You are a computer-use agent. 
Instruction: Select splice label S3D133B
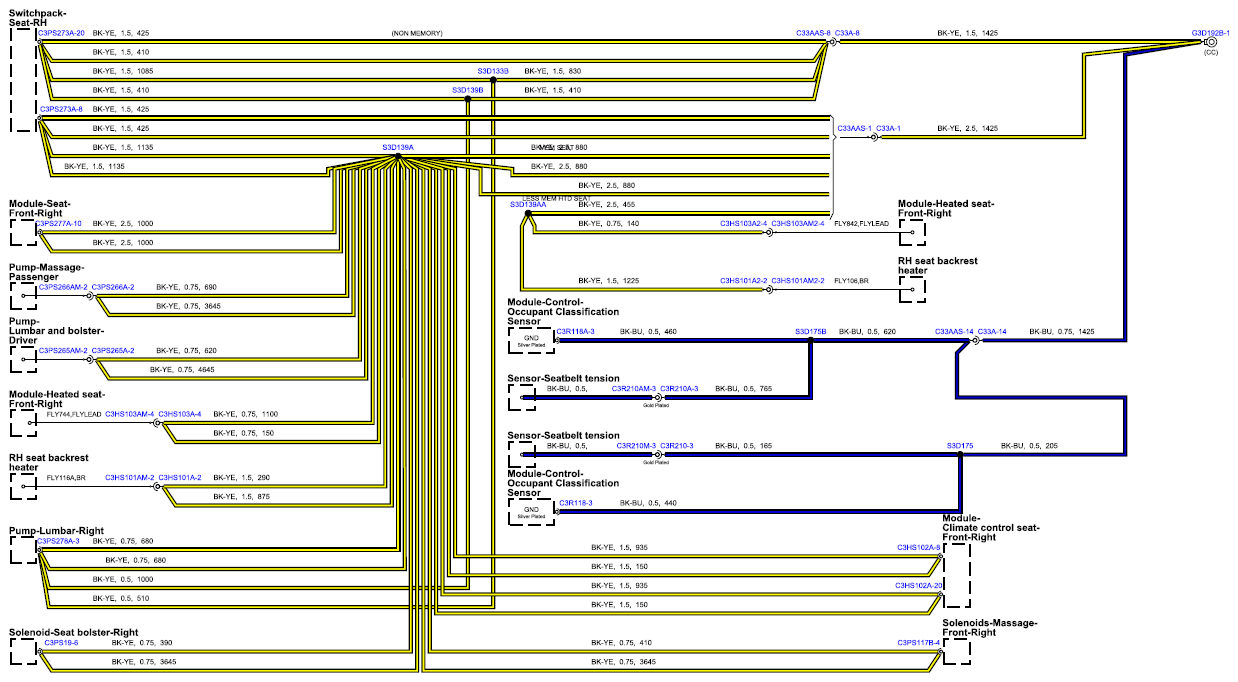(493, 71)
